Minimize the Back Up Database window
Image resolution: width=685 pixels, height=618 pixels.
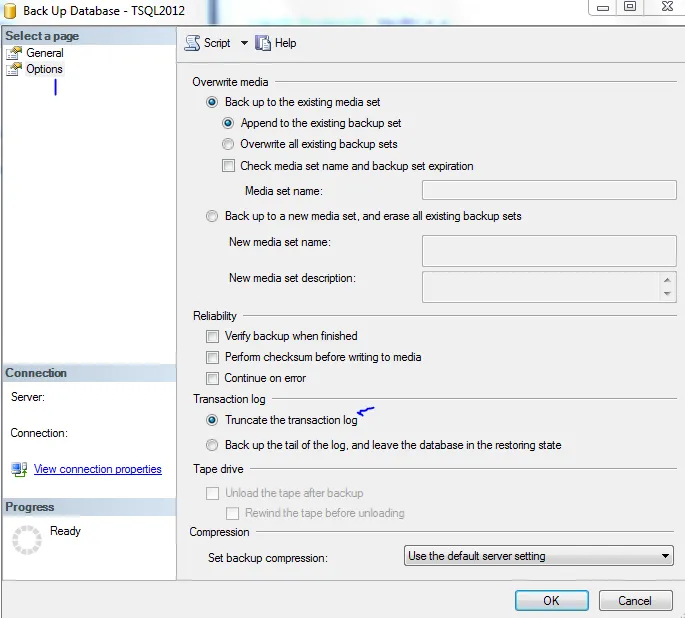[x=603, y=7]
